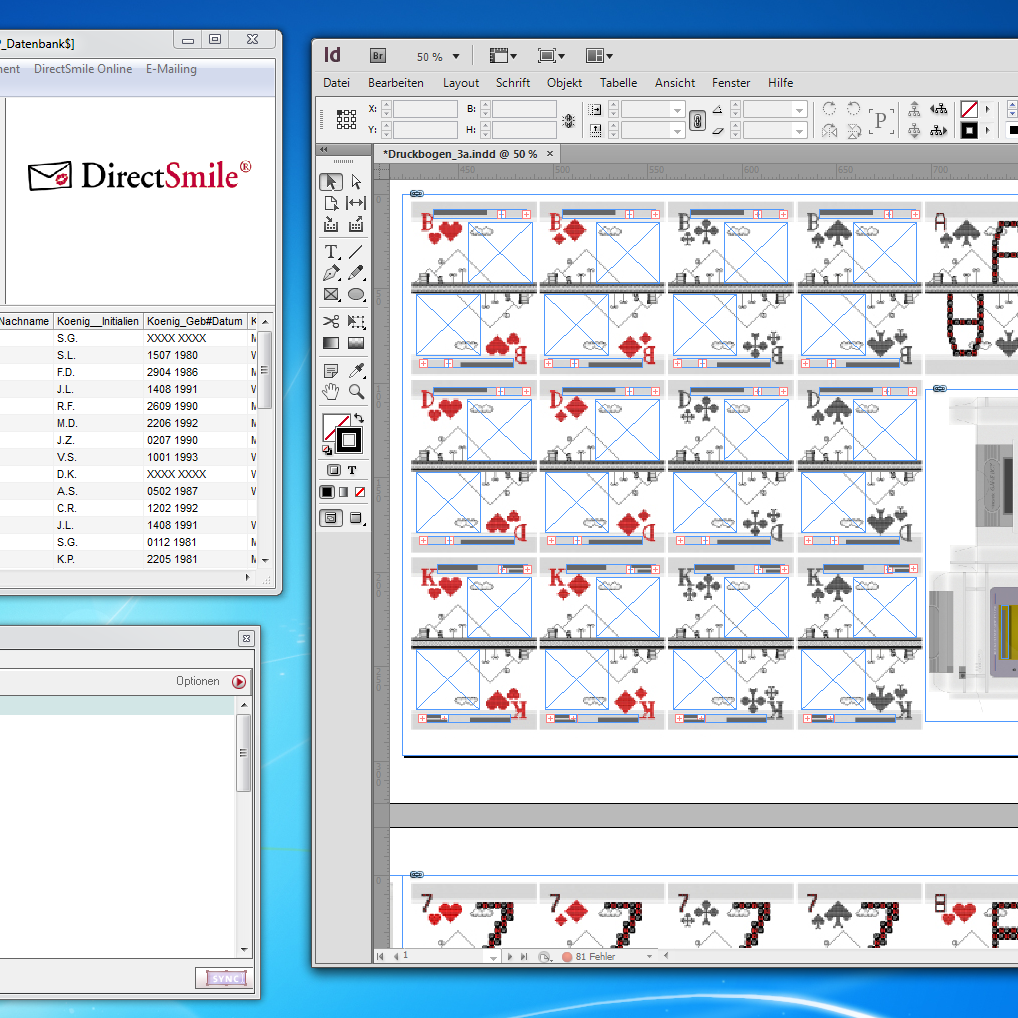The image size is (1018, 1018).
Task: Select the Gap tool
Action: [x=356, y=203]
